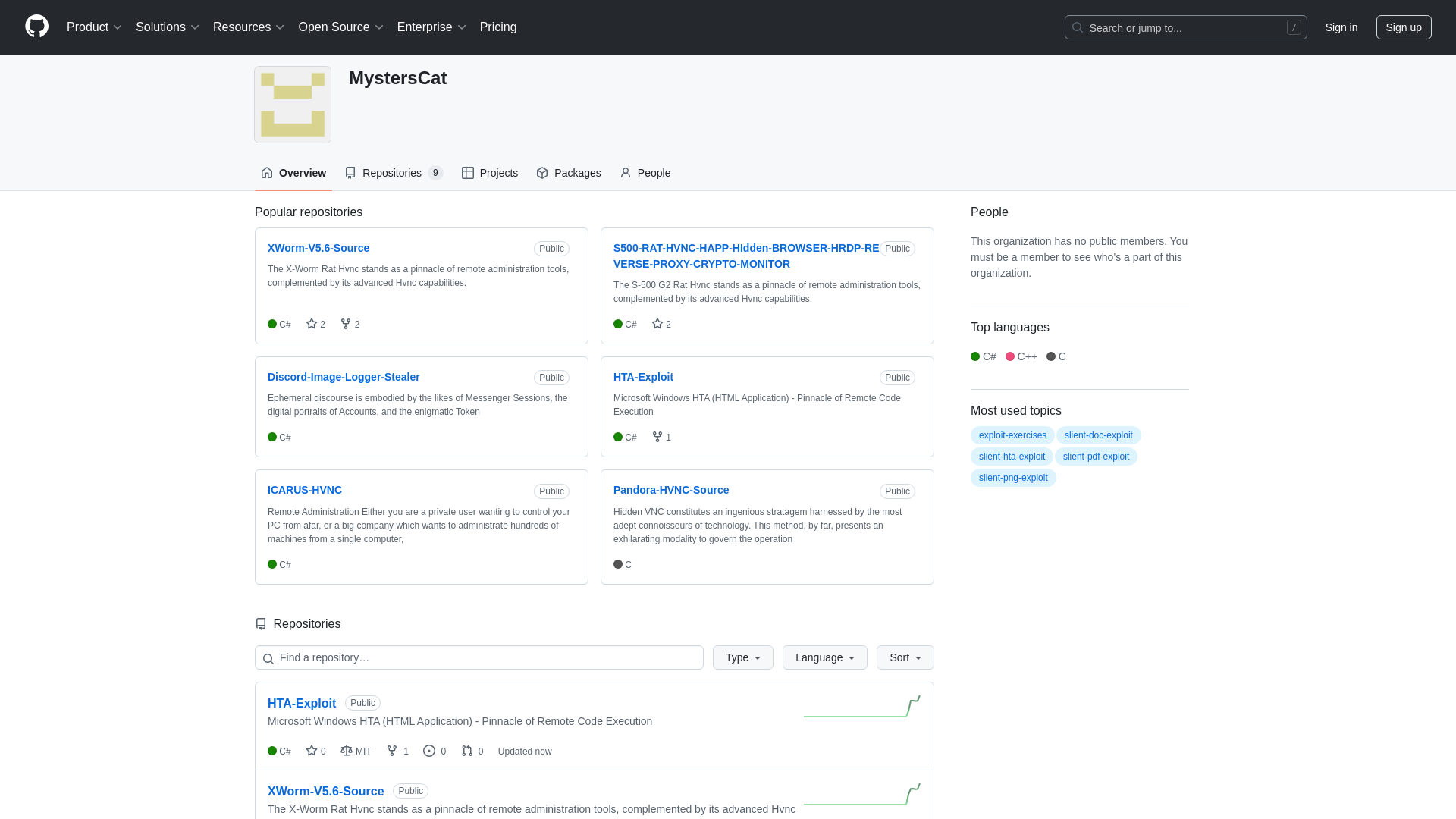
Task: Open HTA-Exploit popular repository card link
Action: (643, 377)
